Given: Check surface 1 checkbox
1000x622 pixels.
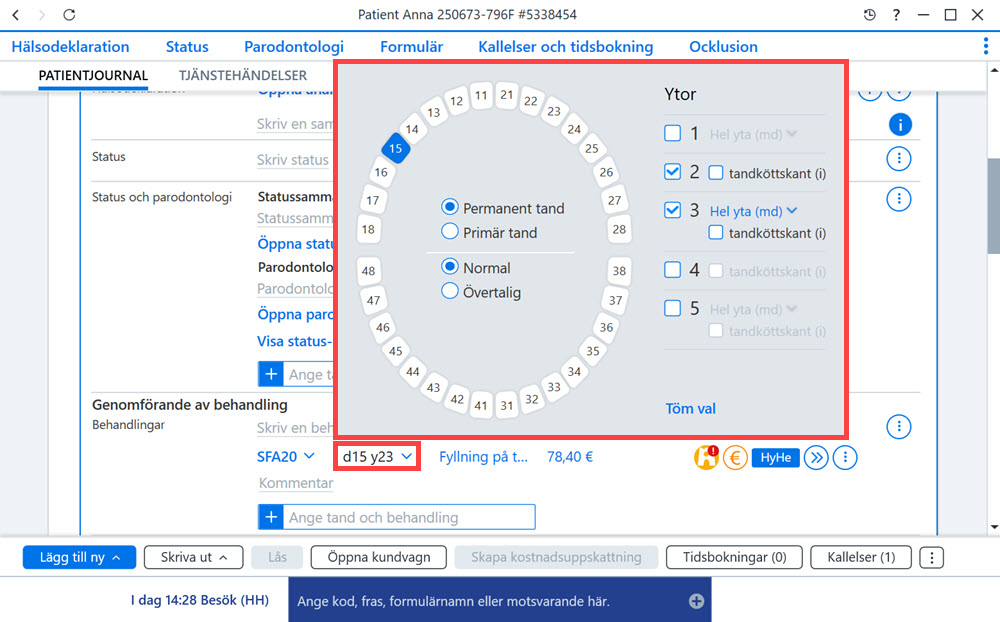Looking at the screenshot, I should coord(672,133).
